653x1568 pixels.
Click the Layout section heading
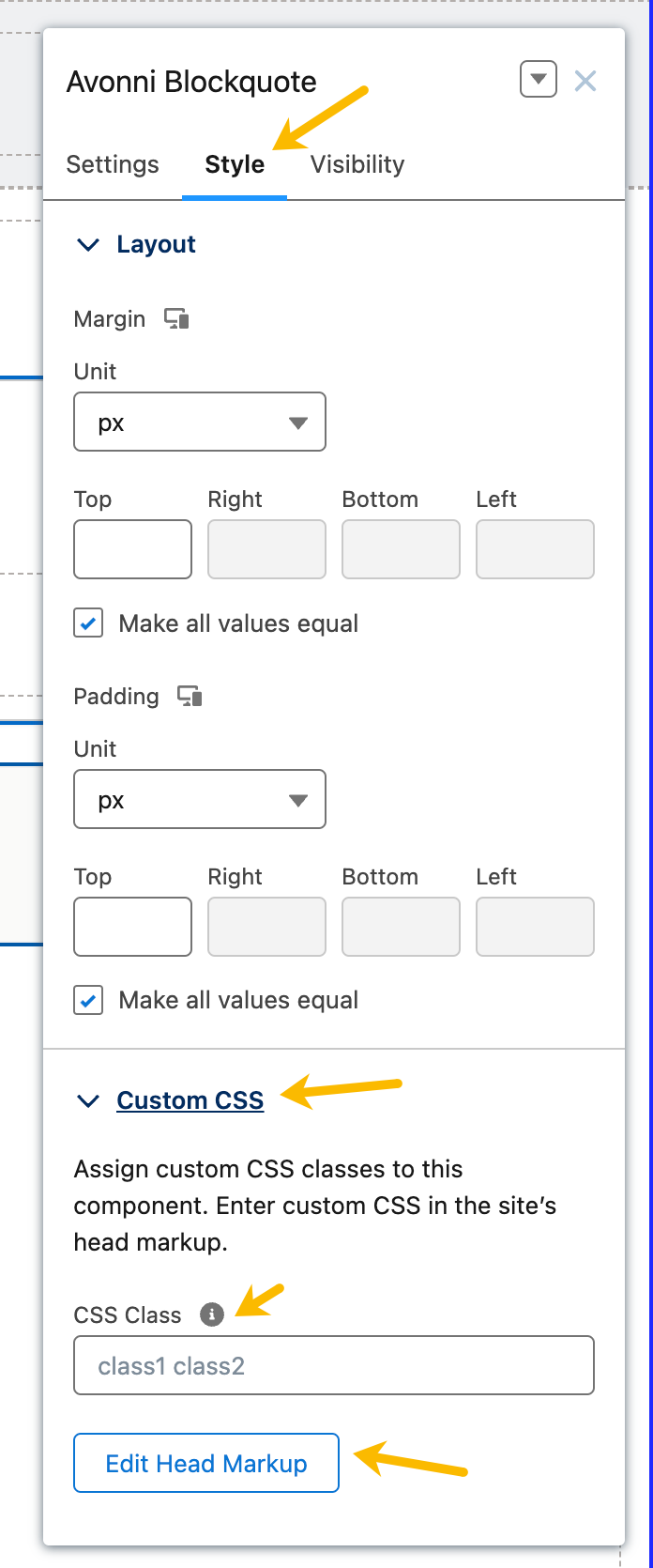156,244
